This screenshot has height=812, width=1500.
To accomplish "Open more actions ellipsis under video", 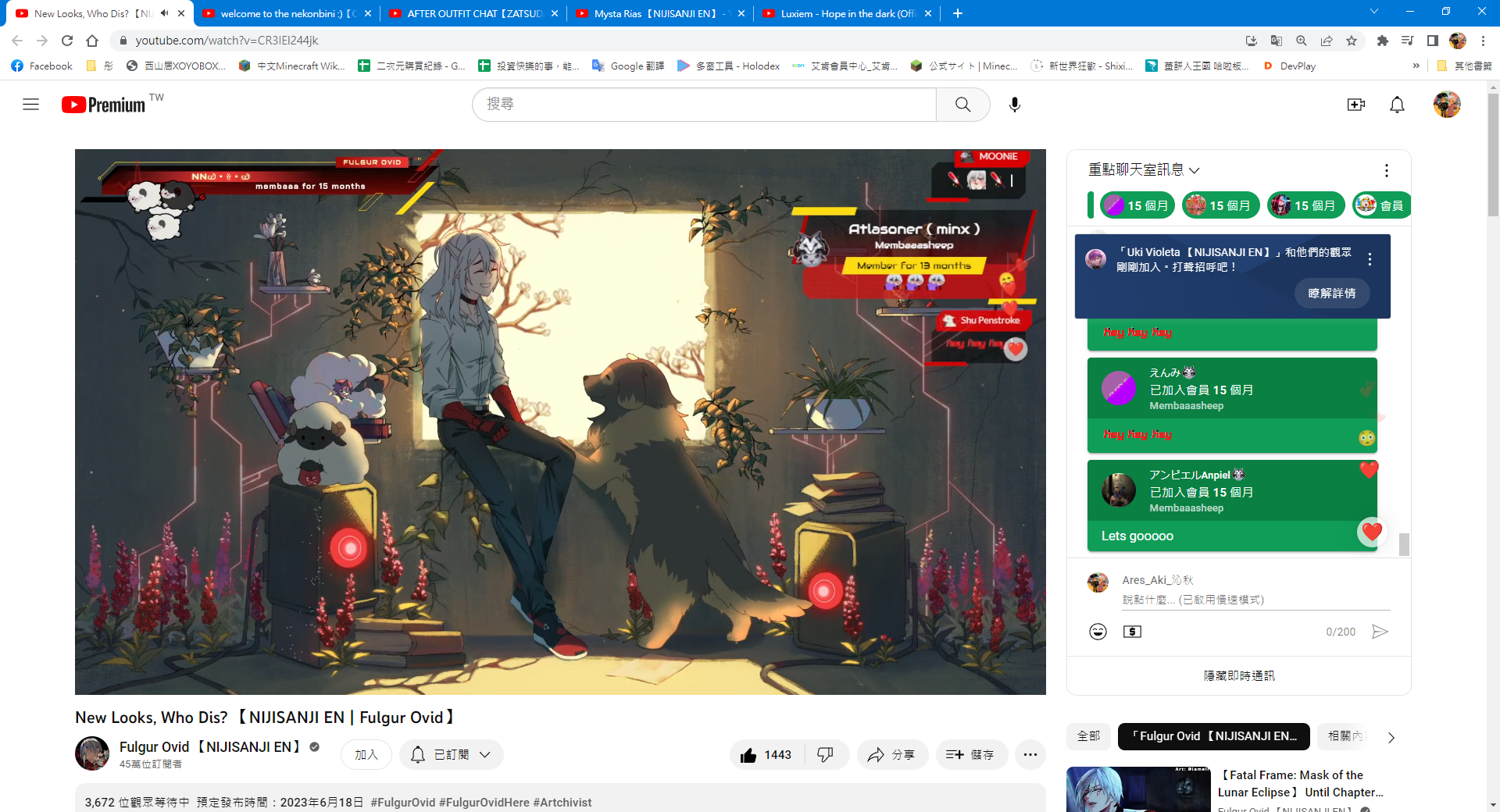I will (x=1030, y=754).
